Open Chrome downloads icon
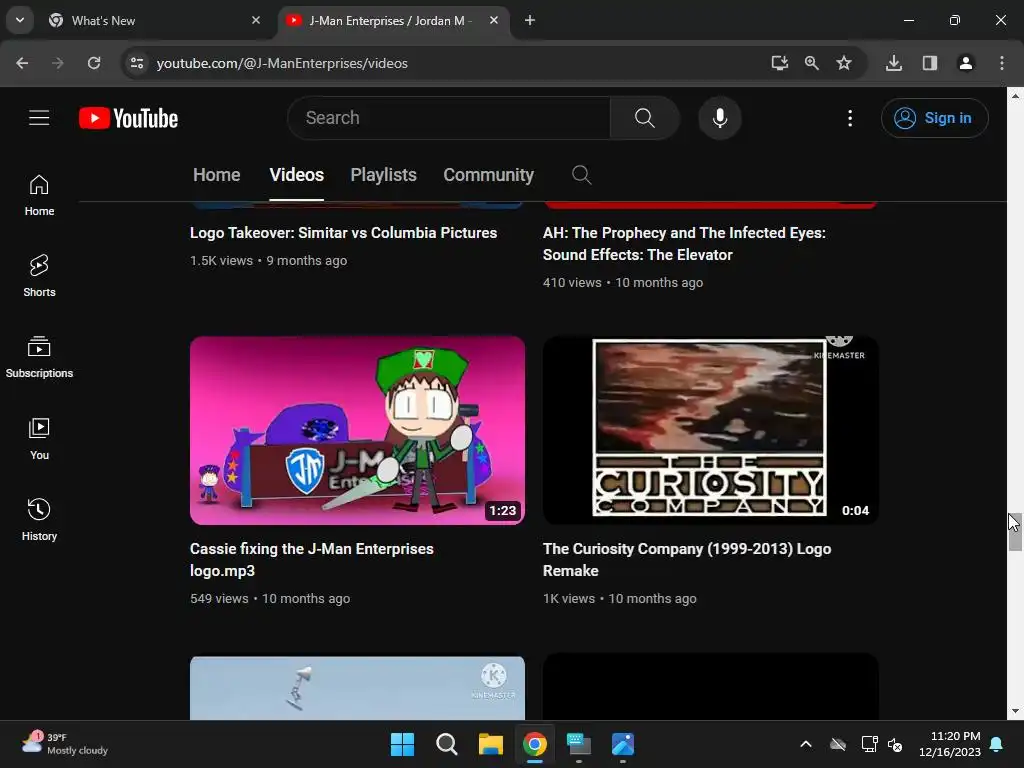The height and width of the screenshot is (768, 1024). [x=894, y=63]
